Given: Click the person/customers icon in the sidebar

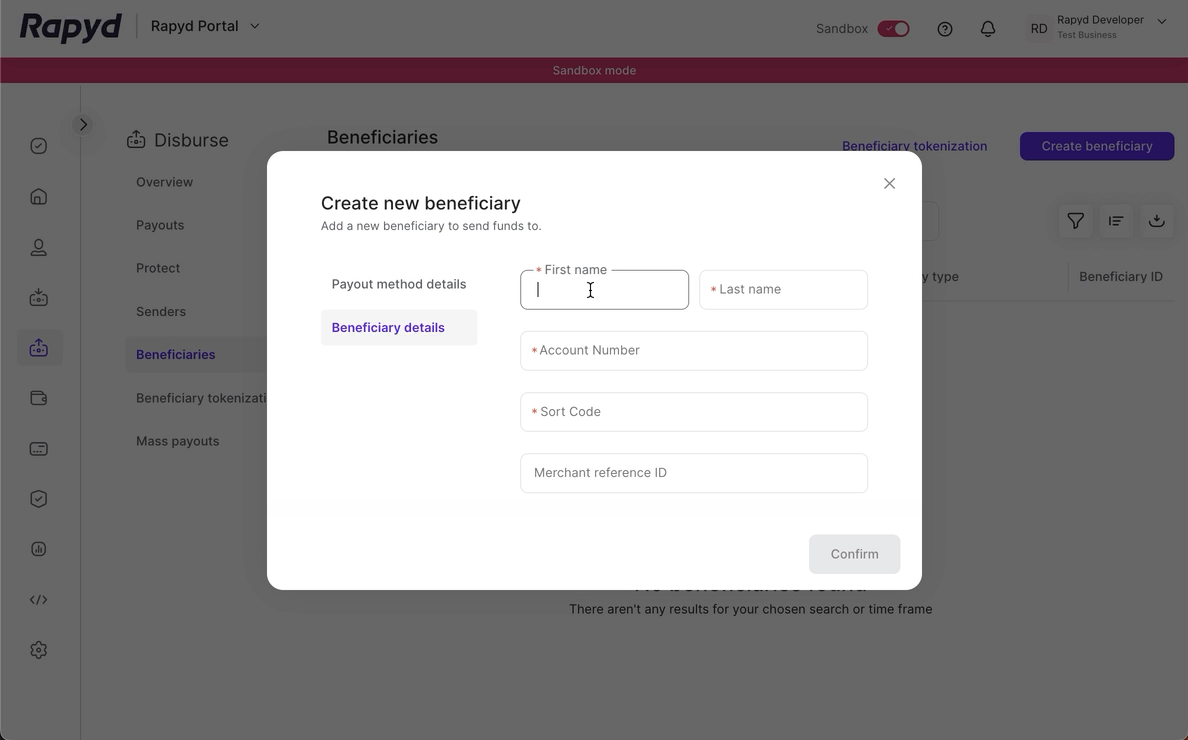Looking at the screenshot, I should [x=38, y=247].
